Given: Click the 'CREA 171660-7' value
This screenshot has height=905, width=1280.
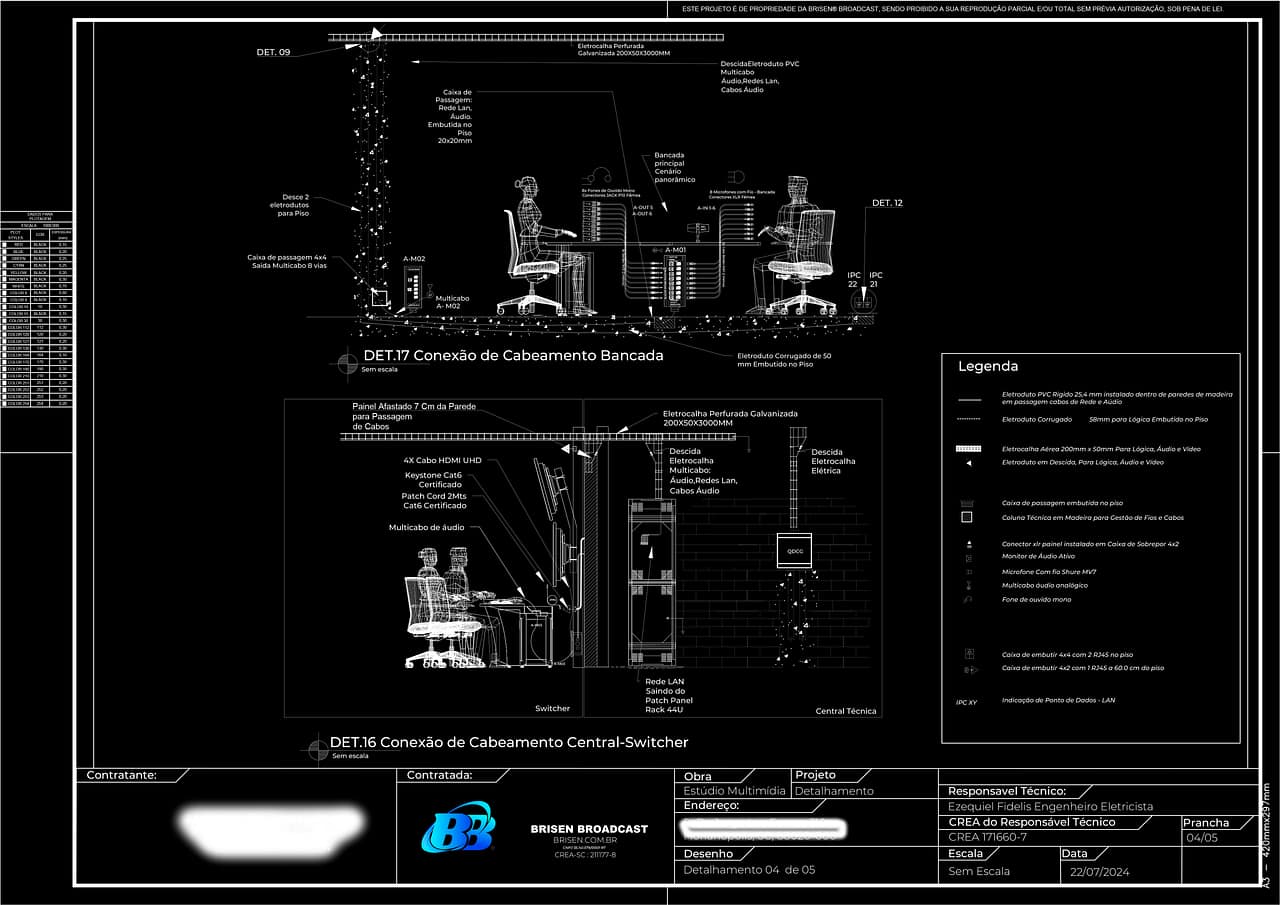Looking at the screenshot, I should click(x=987, y=837).
